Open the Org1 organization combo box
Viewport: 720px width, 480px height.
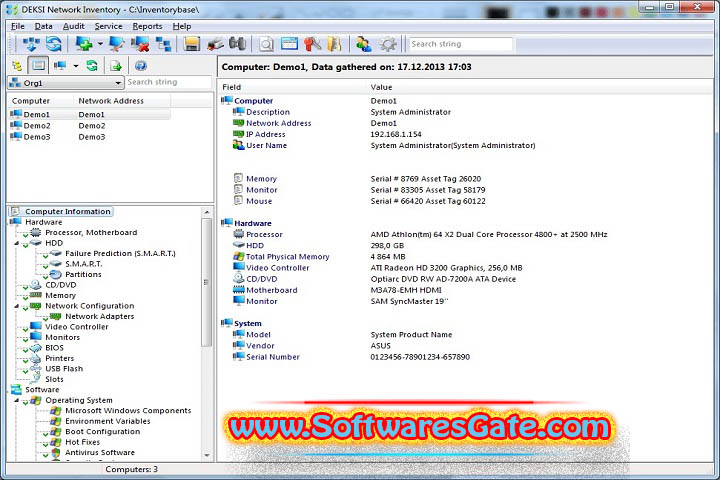tap(66, 83)
